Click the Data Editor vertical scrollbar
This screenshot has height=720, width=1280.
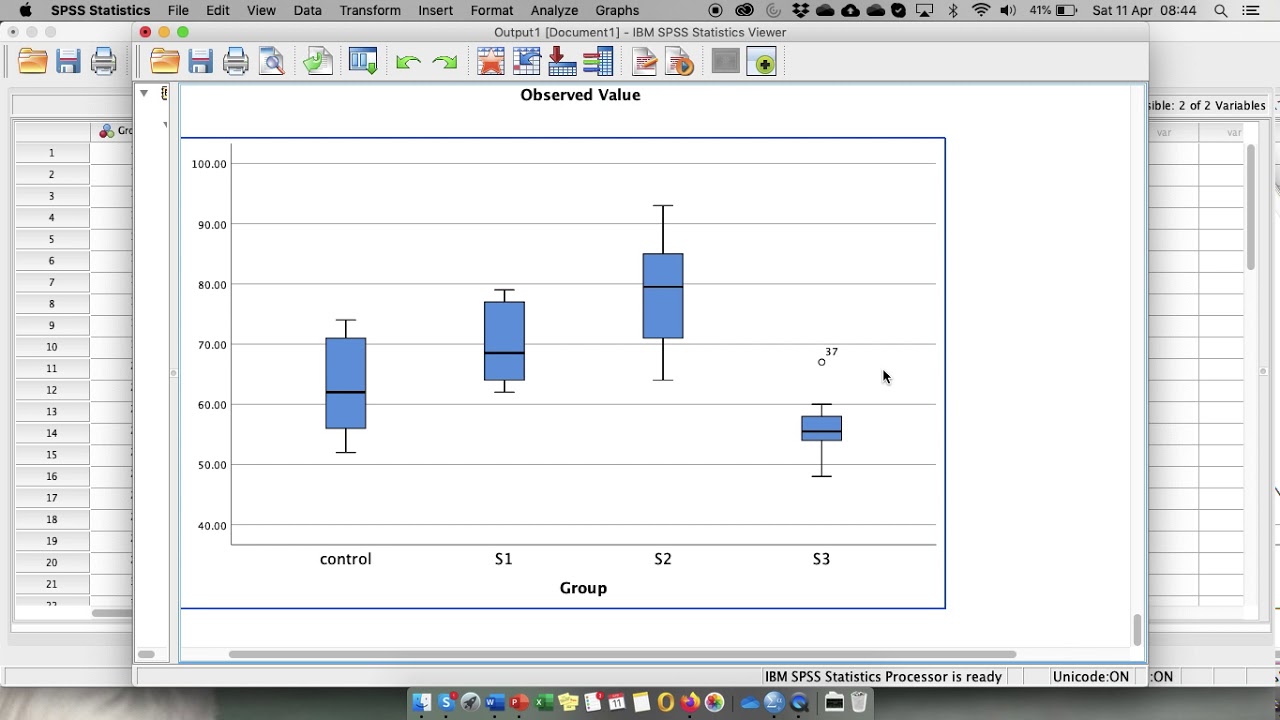tap(1250, 207)
